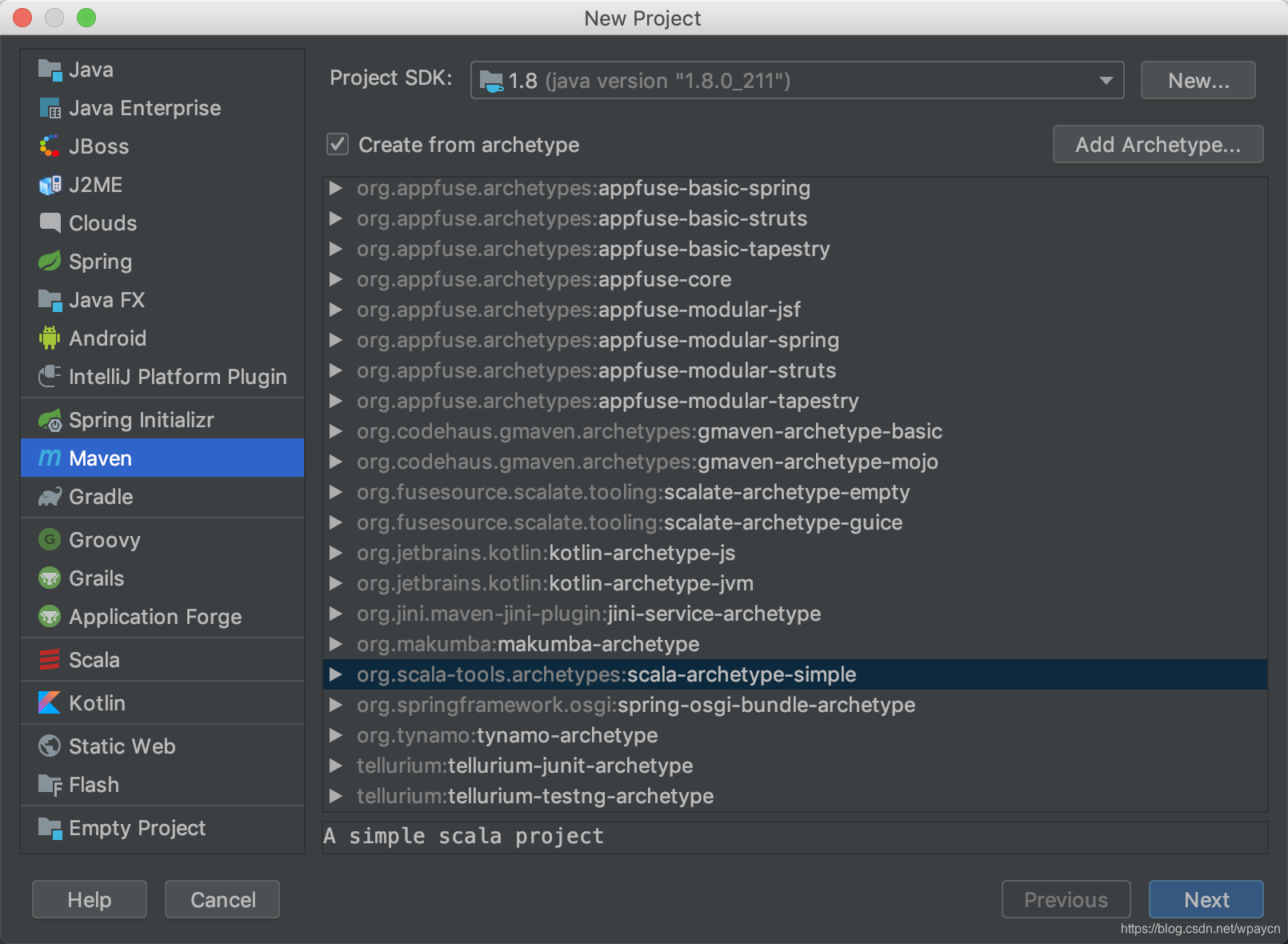Pick the Application Forge icon
This screenshot has width=1288, height=944.
pyautogui.click(x=50, y=617)
